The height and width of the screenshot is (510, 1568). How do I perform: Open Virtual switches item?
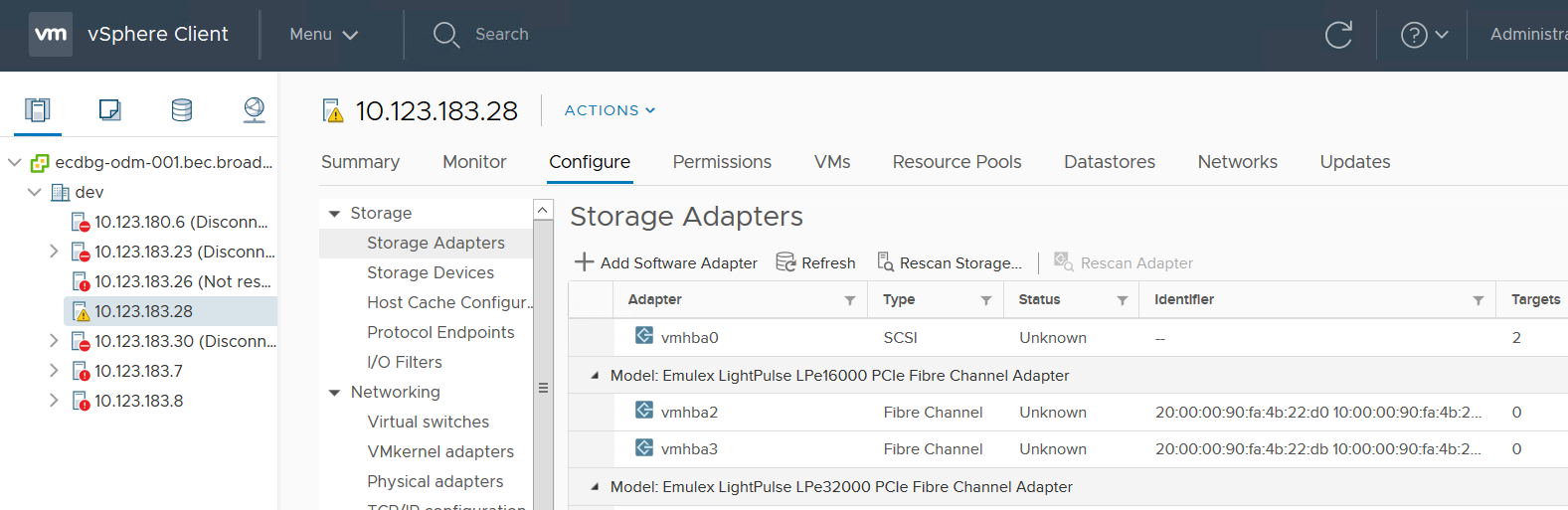pyautogui.click(x=426, y=422)
